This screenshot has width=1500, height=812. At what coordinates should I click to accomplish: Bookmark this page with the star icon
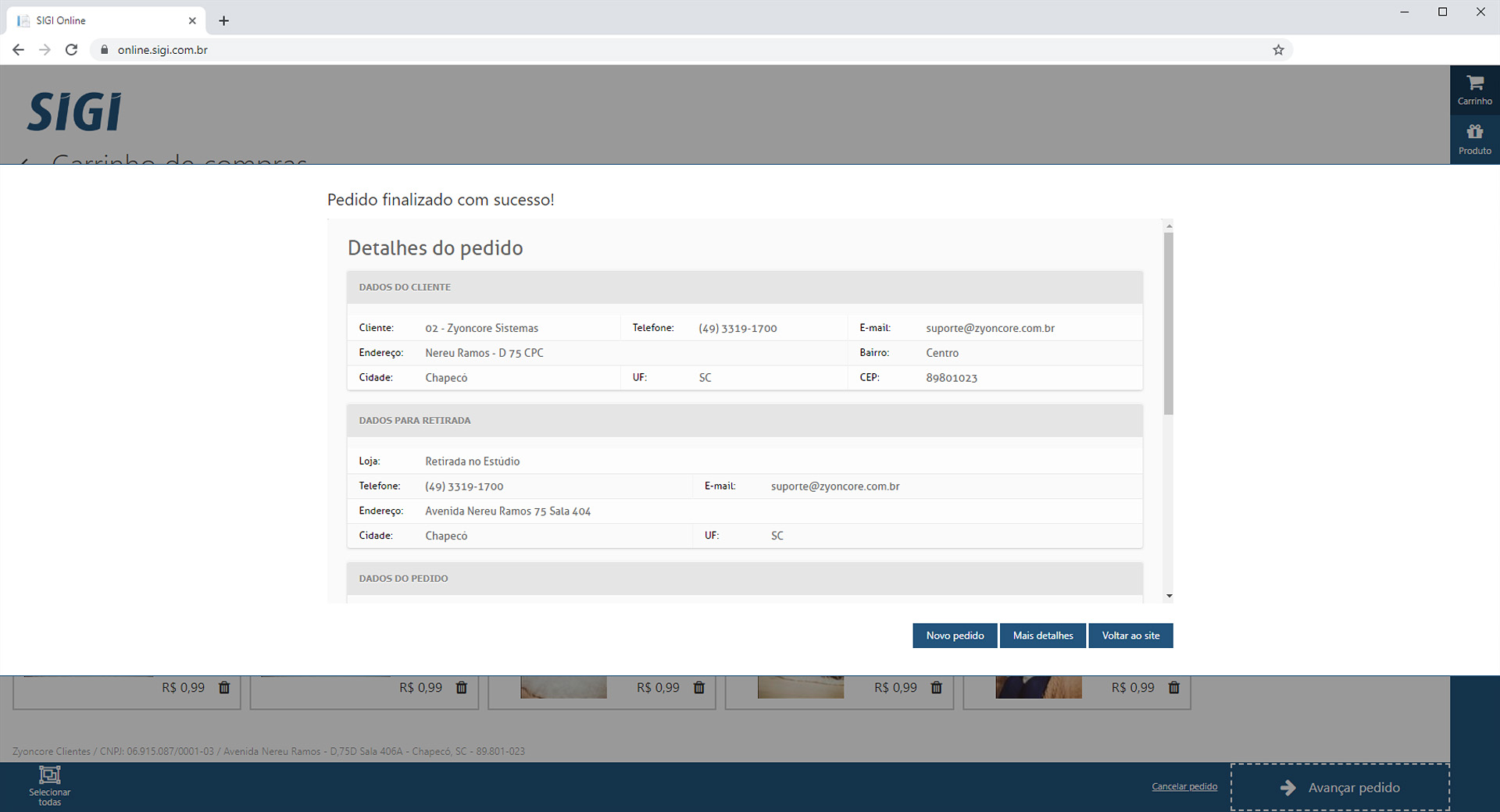pos(1278,50)
